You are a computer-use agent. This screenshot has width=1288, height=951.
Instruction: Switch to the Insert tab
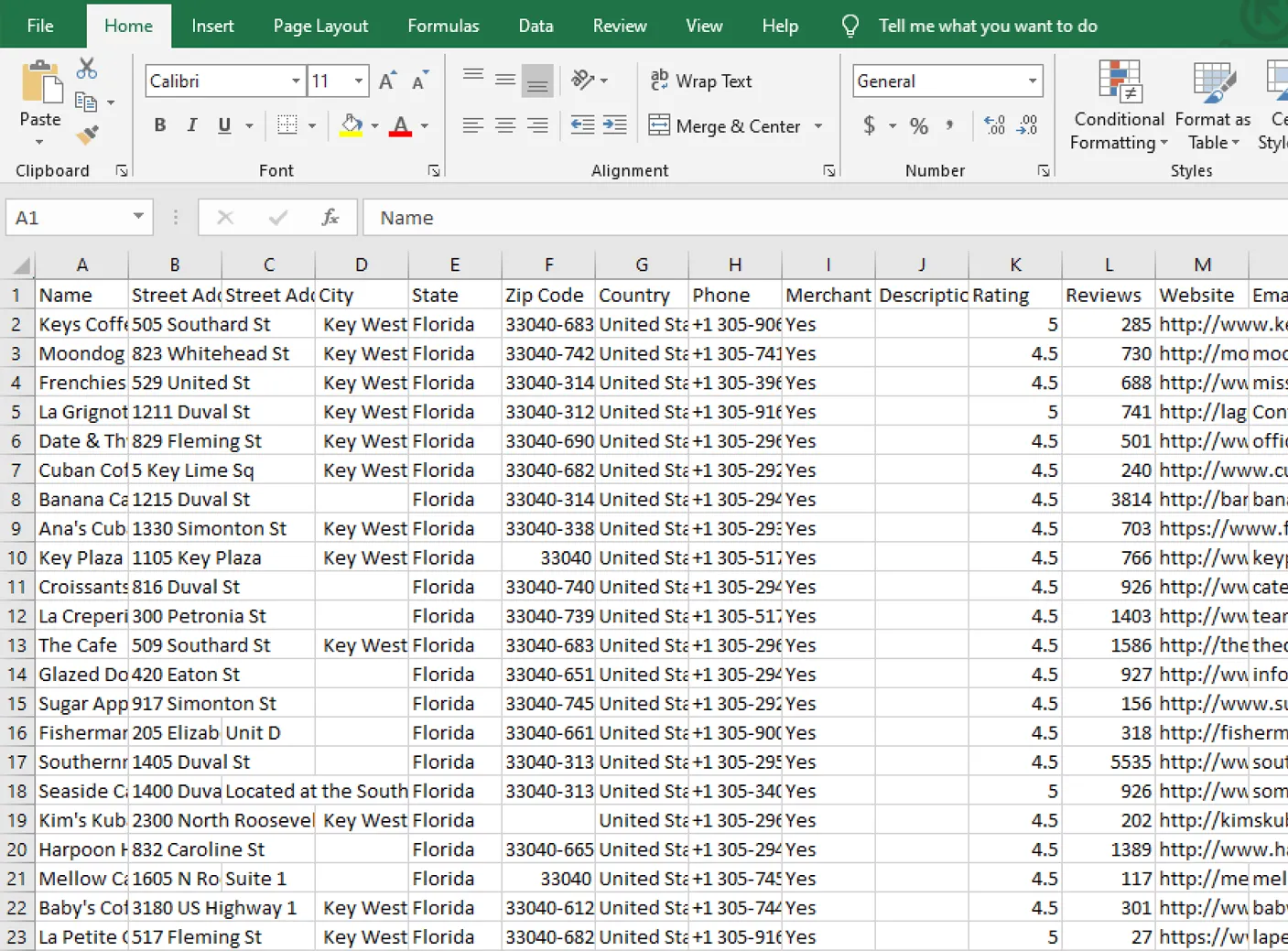pos(212,26)
